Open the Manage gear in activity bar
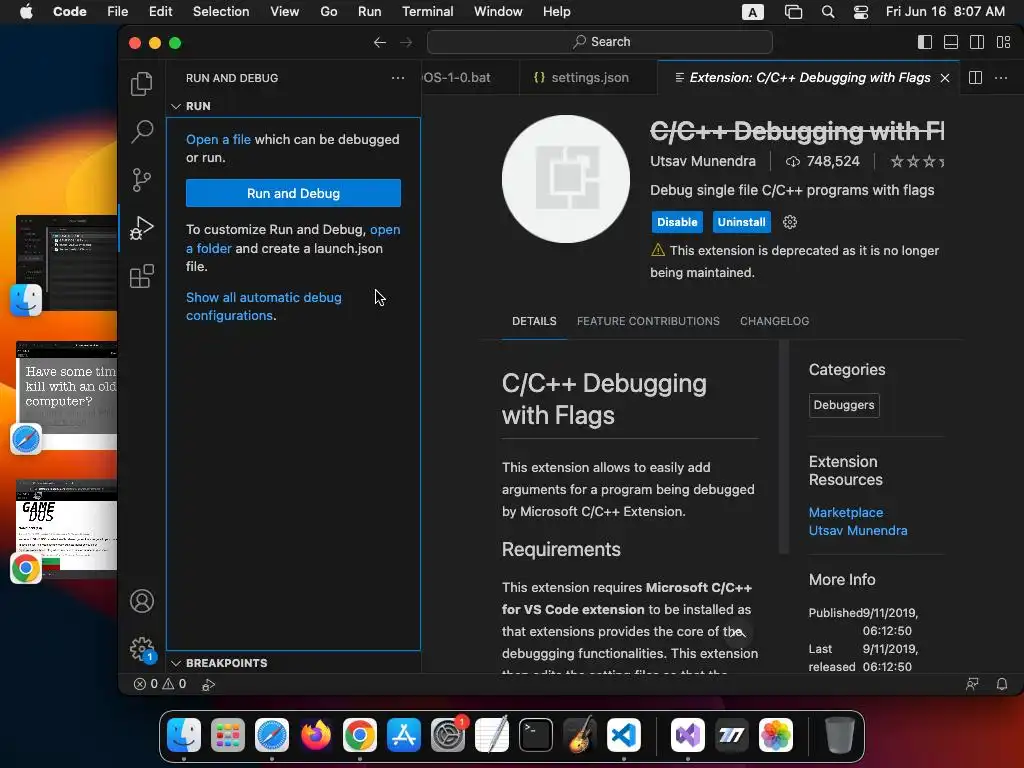The width and height of the screenshot is (1024, 768). pos(142,650)
